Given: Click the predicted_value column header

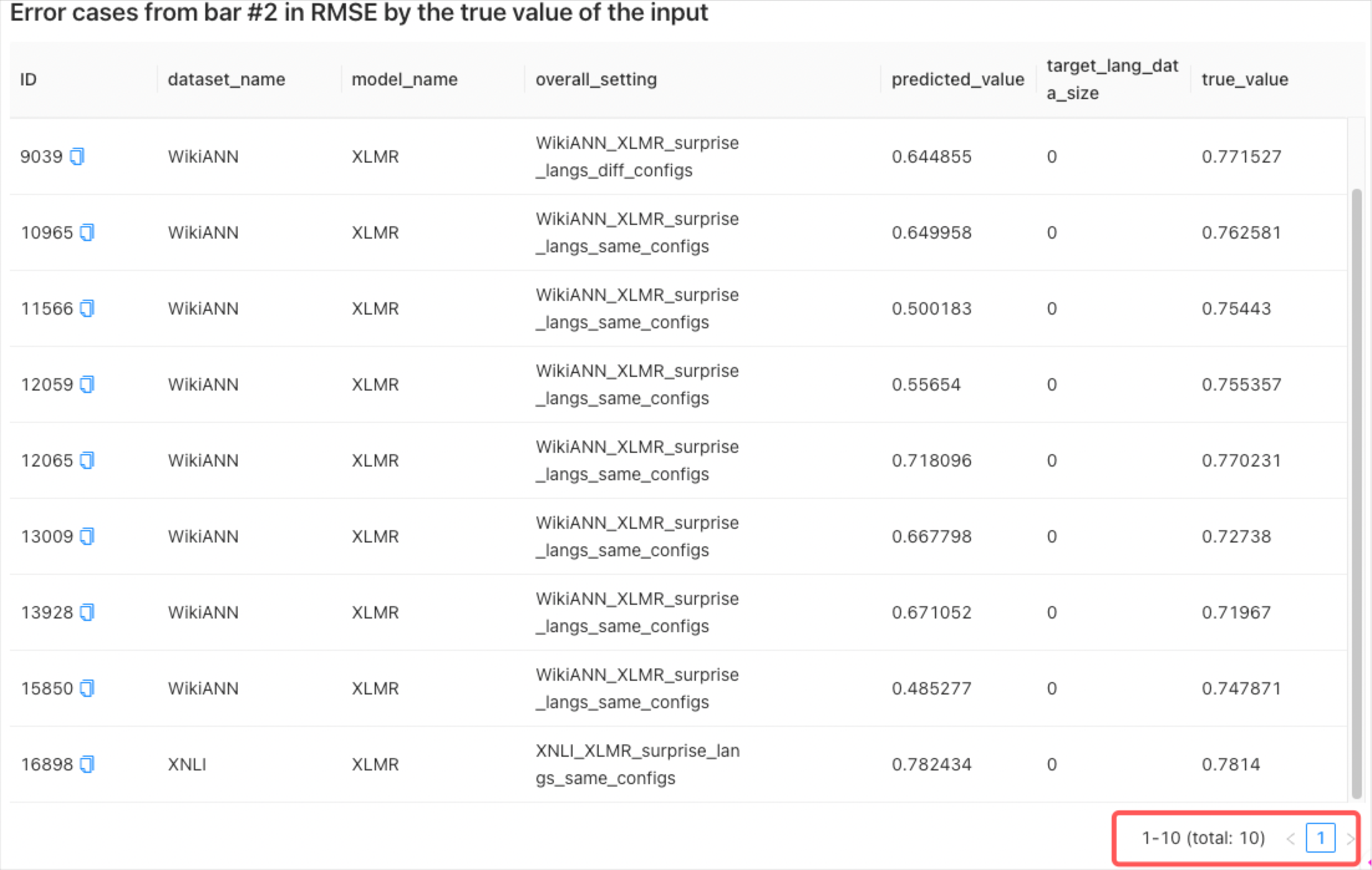Looking at the screenshot, I should coord(958,79).
